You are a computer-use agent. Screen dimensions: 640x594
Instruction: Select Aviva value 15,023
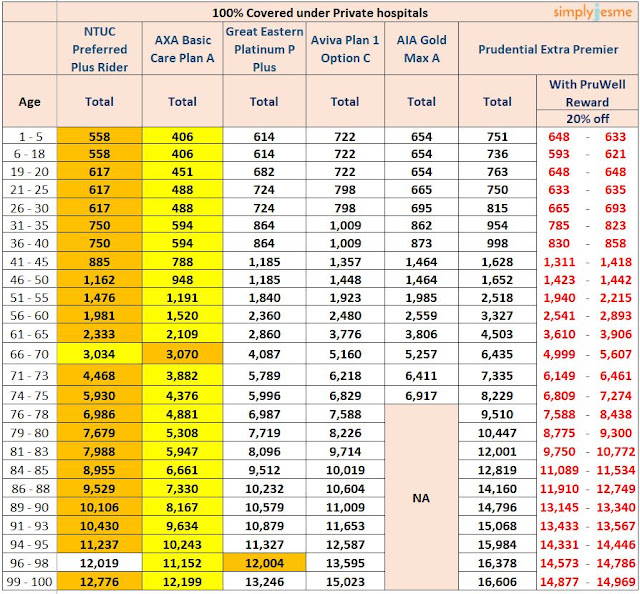(x=345, y=582)
